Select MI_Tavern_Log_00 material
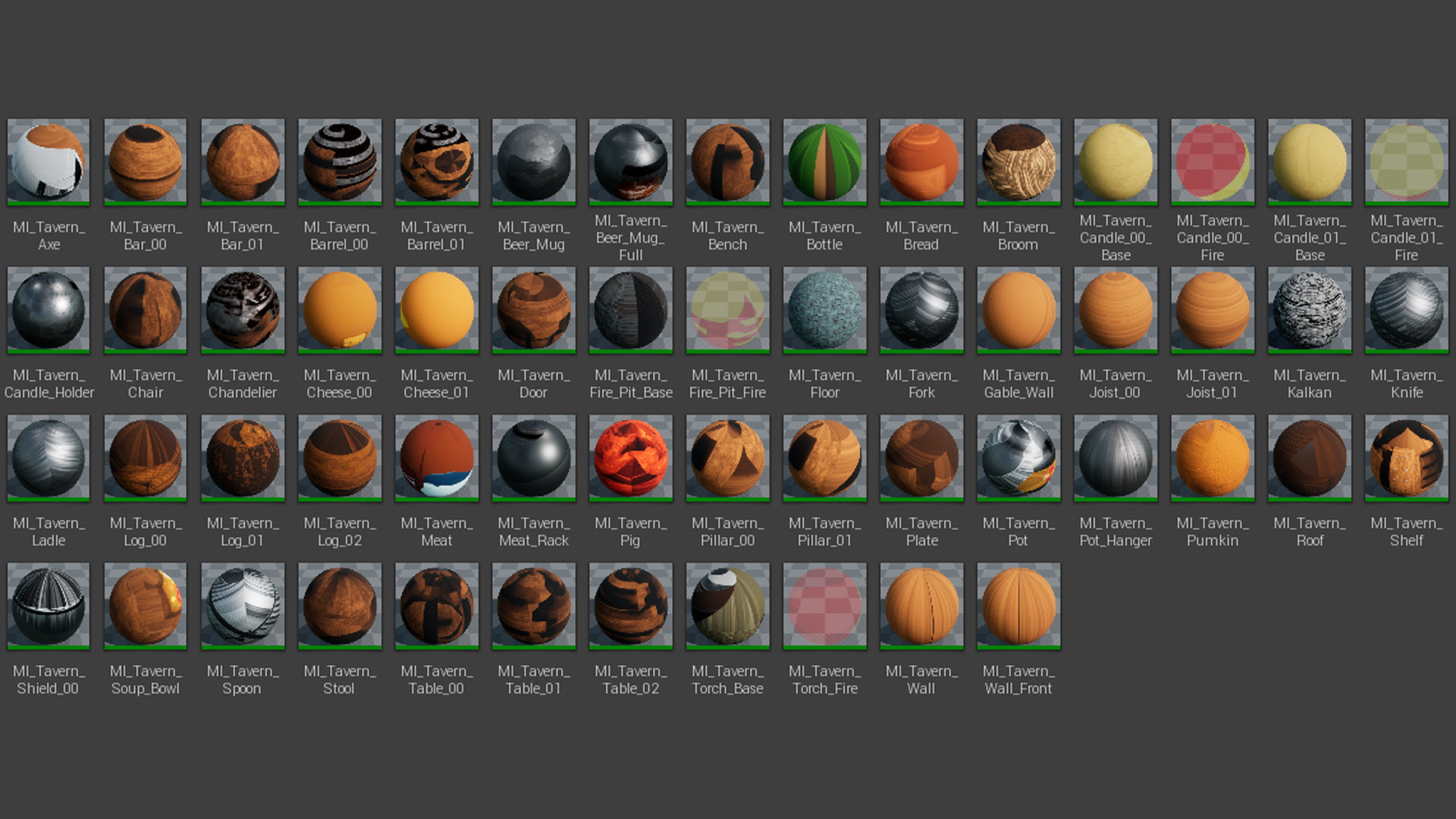The height and width of the screenshot is (819, 1456). (146, 457)
